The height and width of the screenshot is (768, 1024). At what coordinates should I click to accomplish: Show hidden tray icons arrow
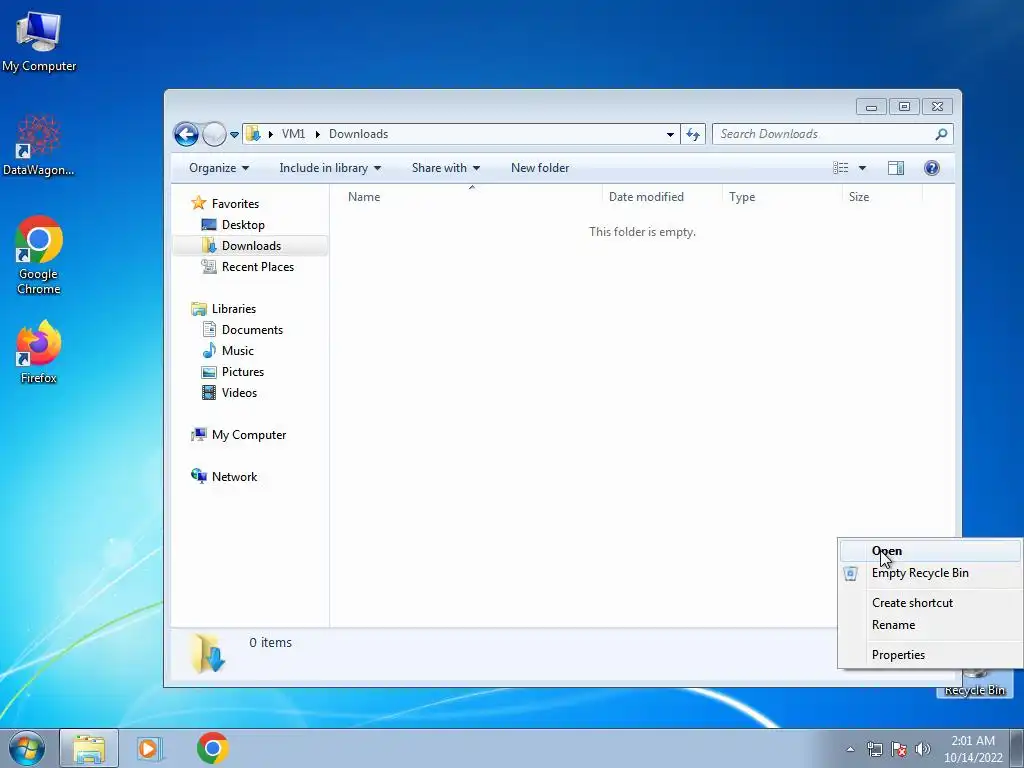(850, 749)
